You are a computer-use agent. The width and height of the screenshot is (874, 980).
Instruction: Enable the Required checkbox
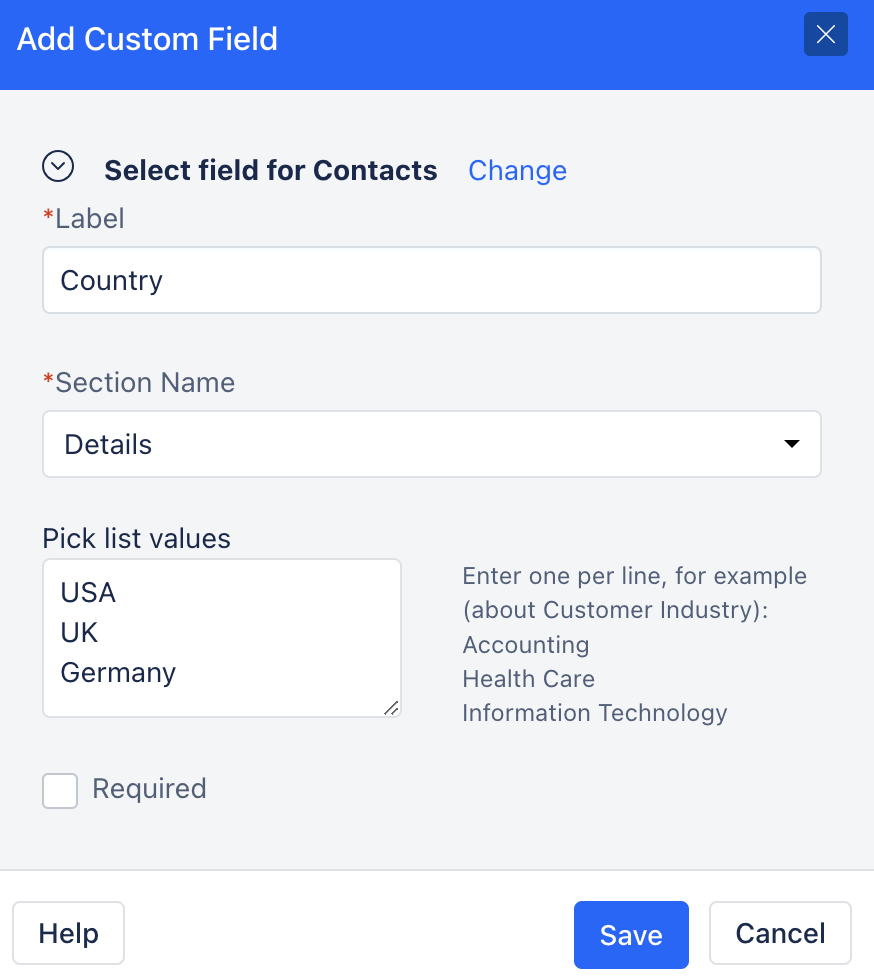pyautogui.click(x=60, y=791)
